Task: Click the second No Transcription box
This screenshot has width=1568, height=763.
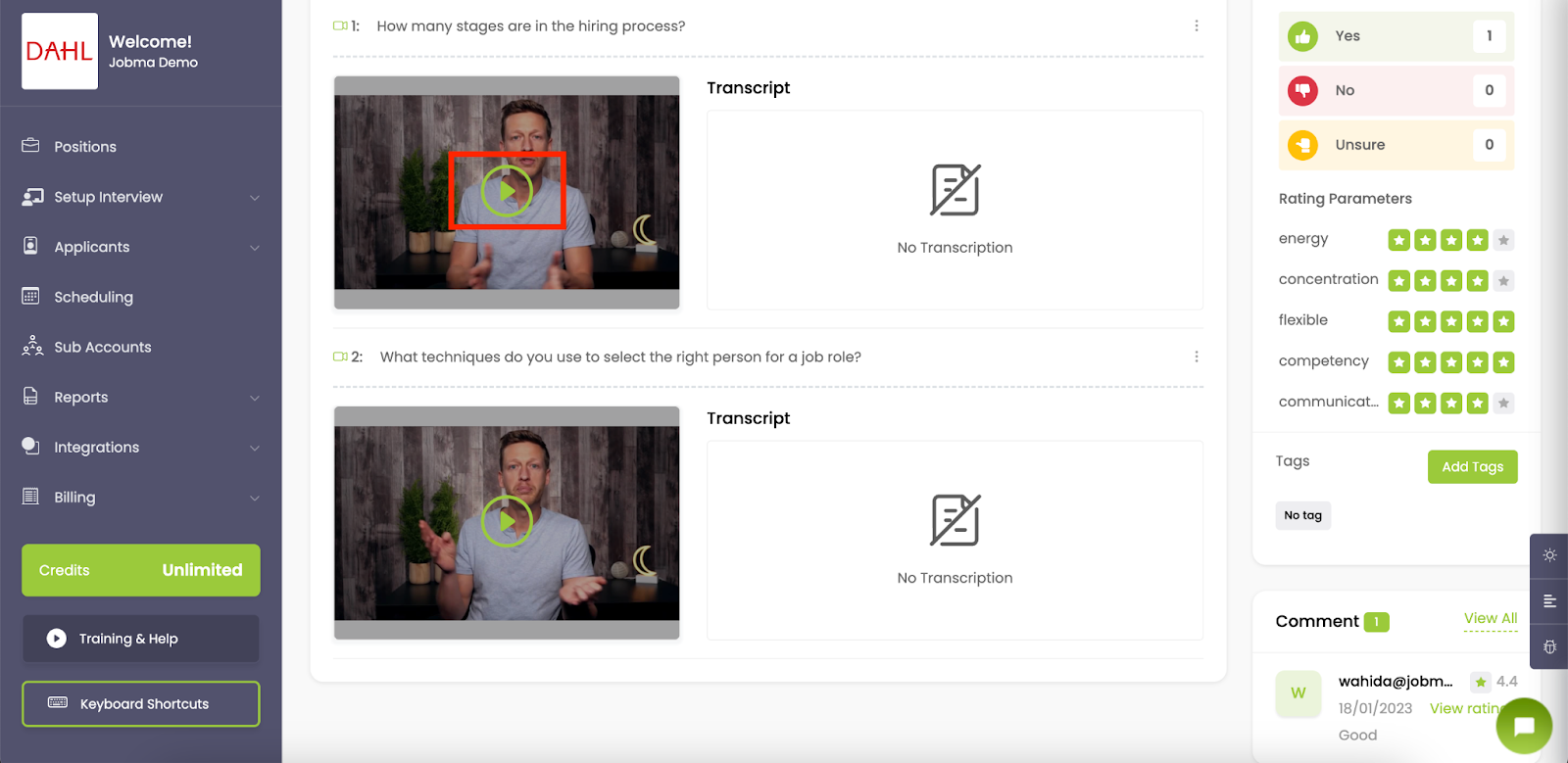Action: 955,541
